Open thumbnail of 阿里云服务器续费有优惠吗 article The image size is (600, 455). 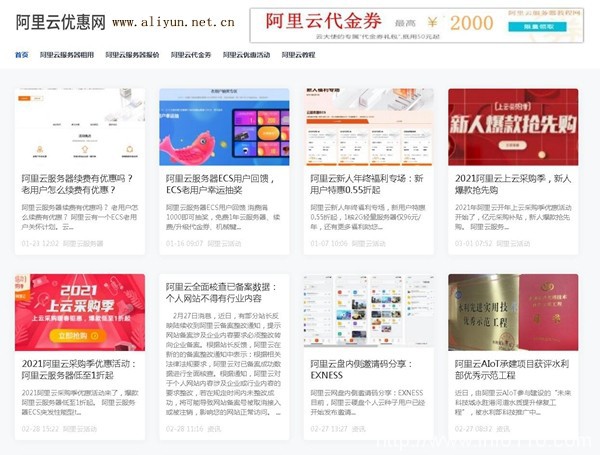(79, 127)
